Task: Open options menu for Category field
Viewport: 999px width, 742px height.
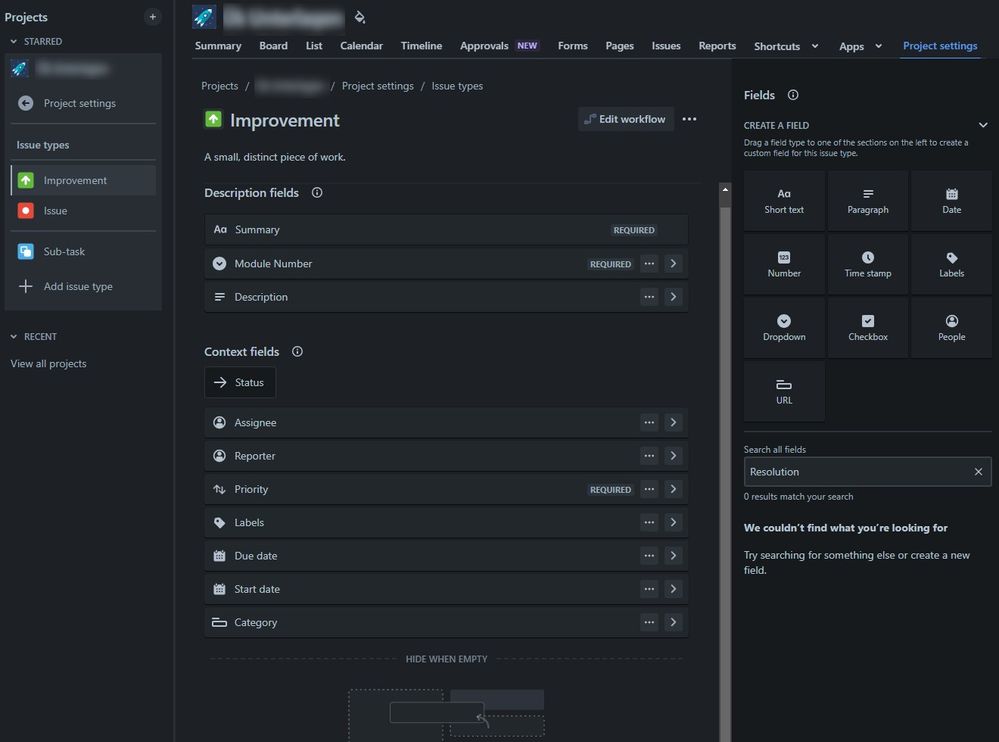Action: pyautogui.click(x=649, y=622)
